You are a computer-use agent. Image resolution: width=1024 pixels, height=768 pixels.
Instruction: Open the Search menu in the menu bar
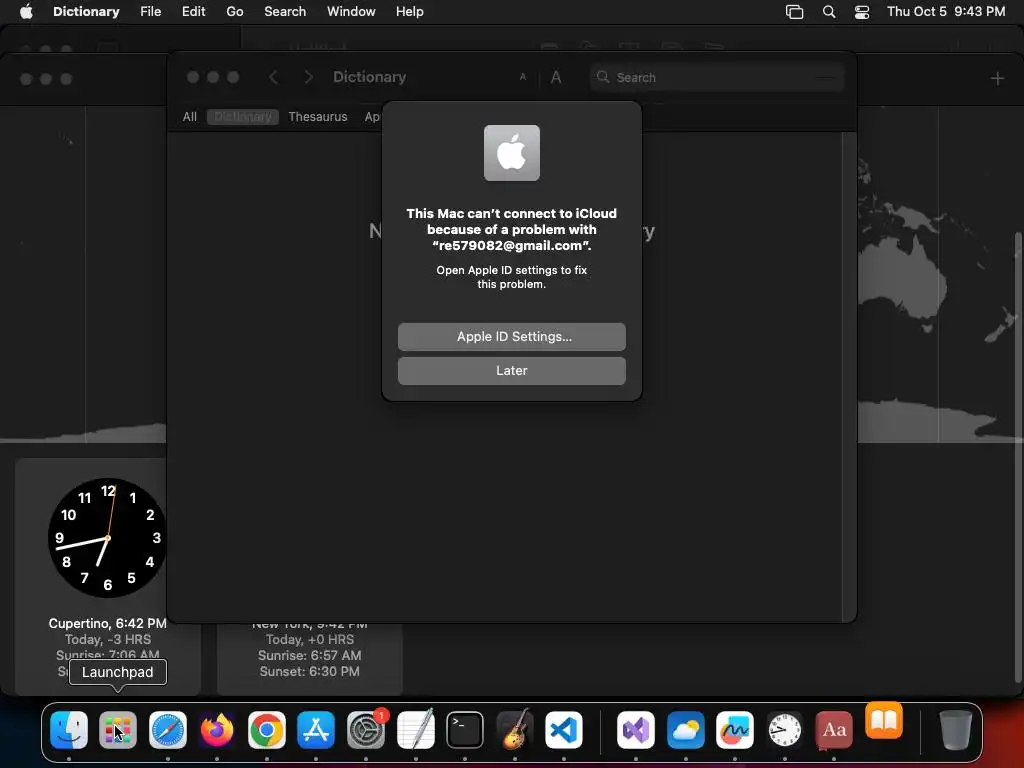[x=285, y=11]
